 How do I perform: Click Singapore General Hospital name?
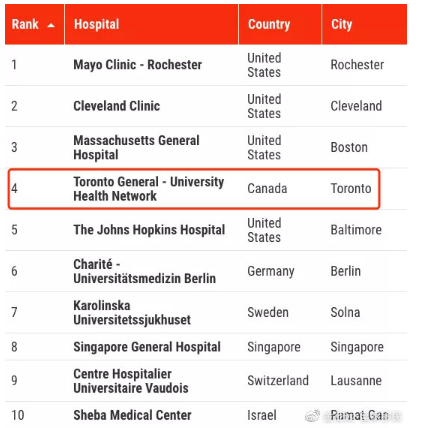coord(147,347)
